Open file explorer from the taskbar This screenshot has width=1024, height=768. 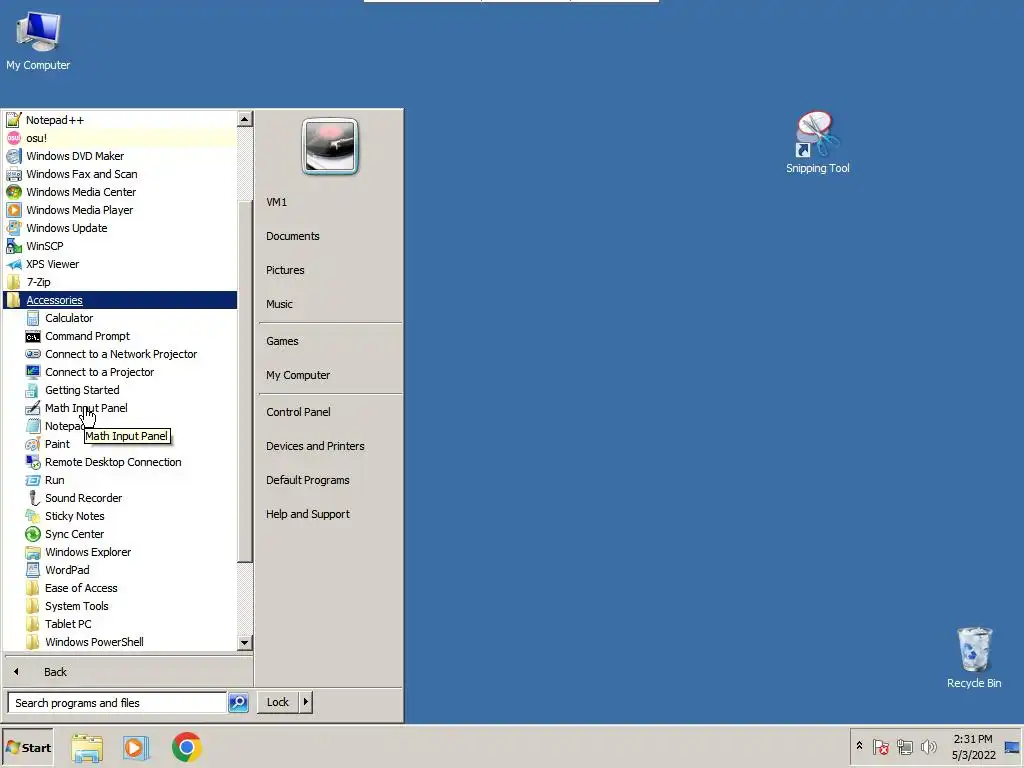(x=87, y=748)
